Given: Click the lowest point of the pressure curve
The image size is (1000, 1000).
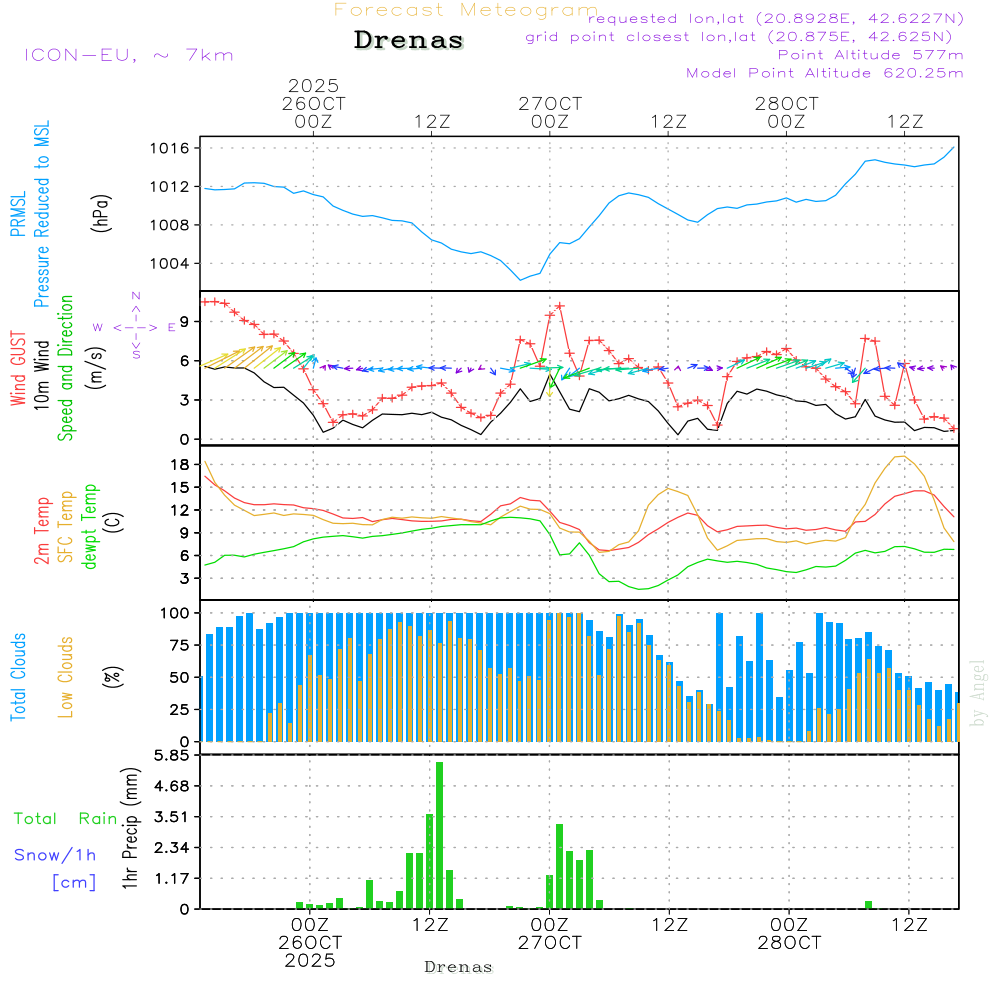Looking at the screenshot, I should 520,279.
